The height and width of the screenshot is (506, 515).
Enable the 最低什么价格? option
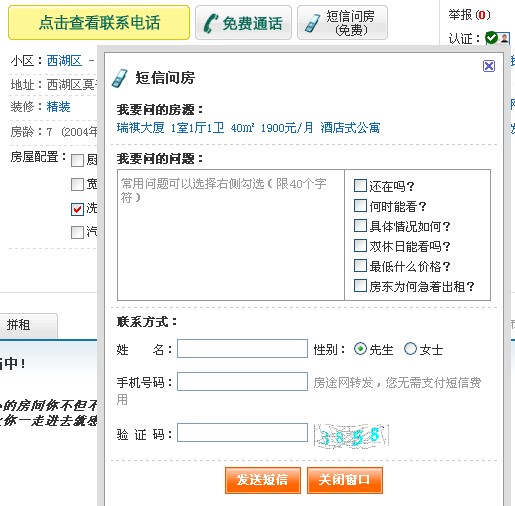360,266
